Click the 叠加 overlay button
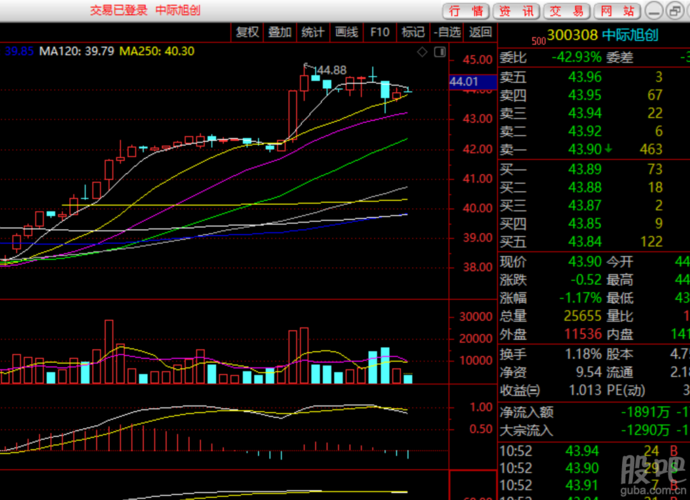 pyautogui.click(x=280, y=32)
